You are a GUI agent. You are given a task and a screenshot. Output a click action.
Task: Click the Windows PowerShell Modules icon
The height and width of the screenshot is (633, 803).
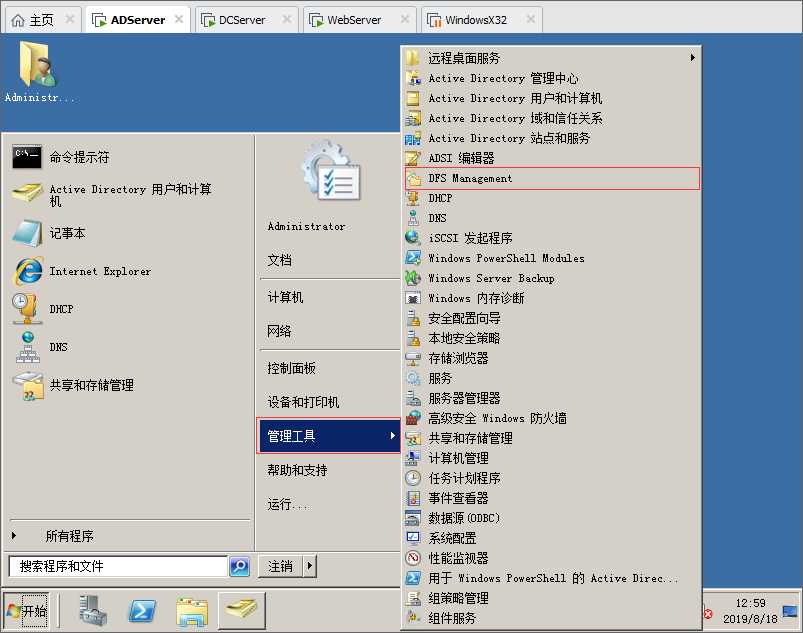point(413,258)
